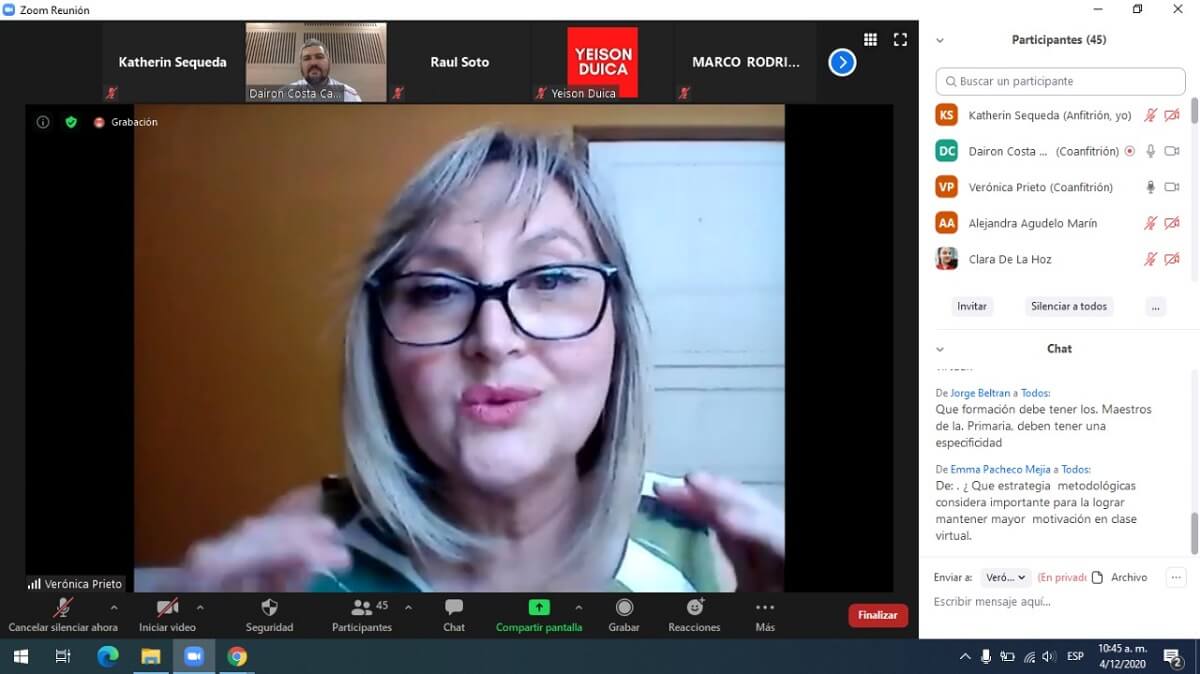Click the Buscar un participante search field
Screen dimensions: 1200x674
pos(1060,81)
